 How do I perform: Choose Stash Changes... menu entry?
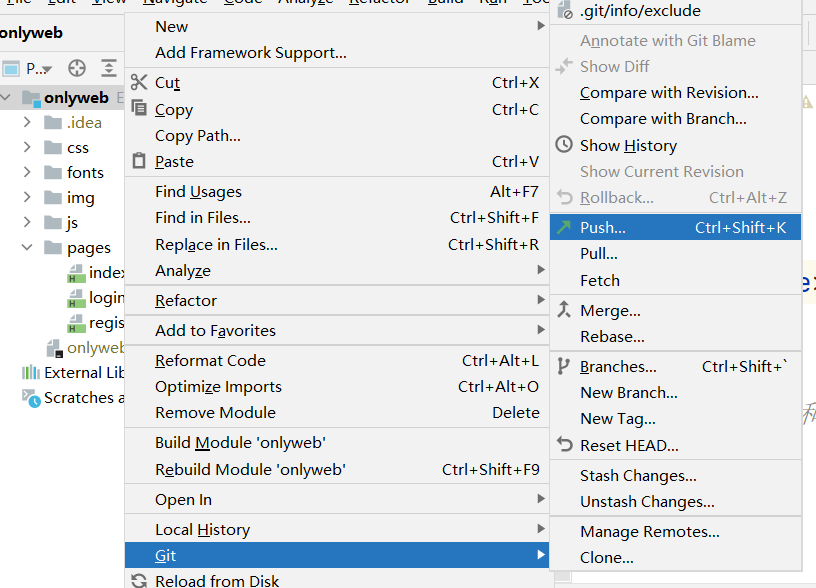[638, 476]
